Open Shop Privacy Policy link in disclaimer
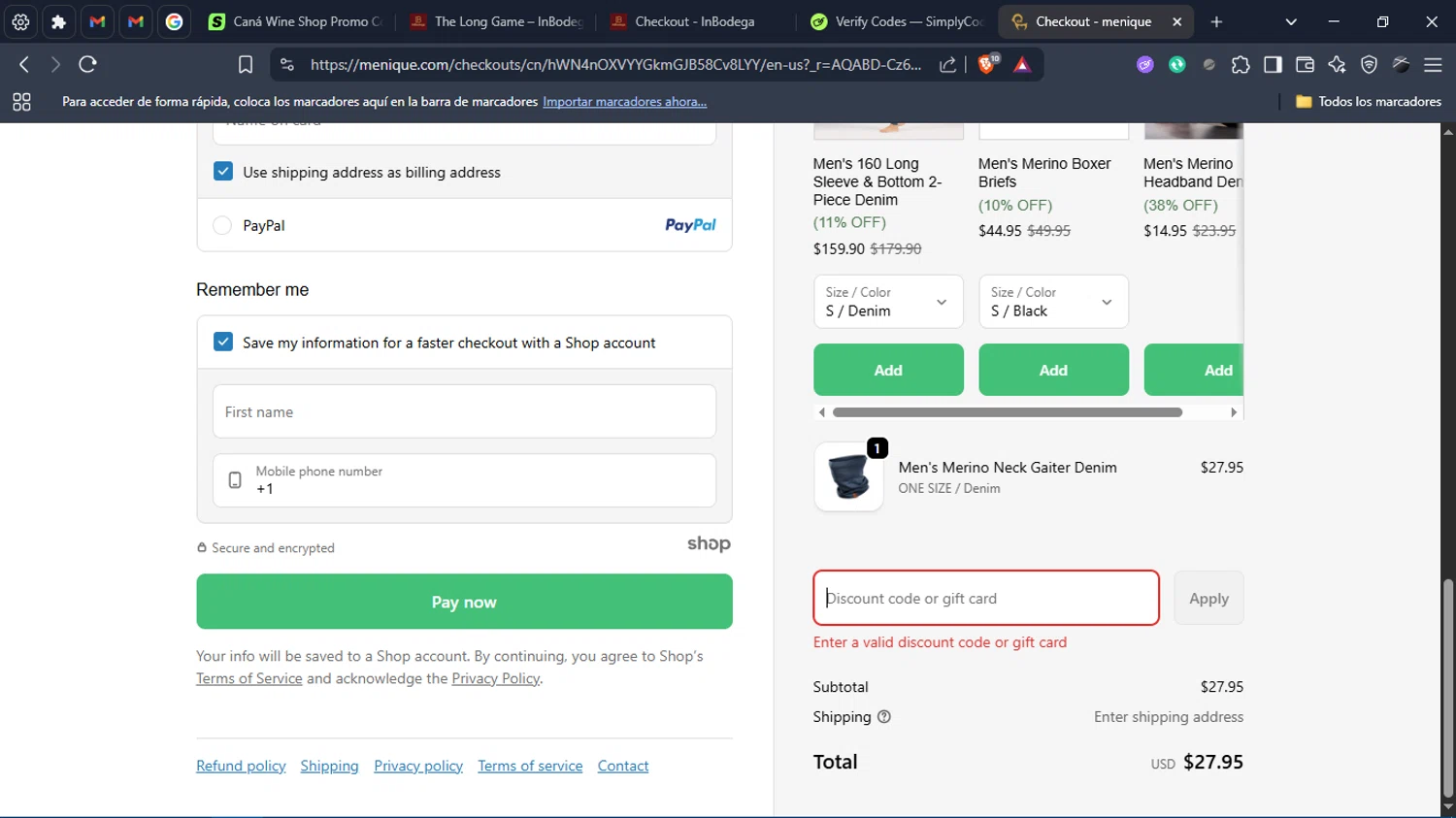 pos(495,678)
